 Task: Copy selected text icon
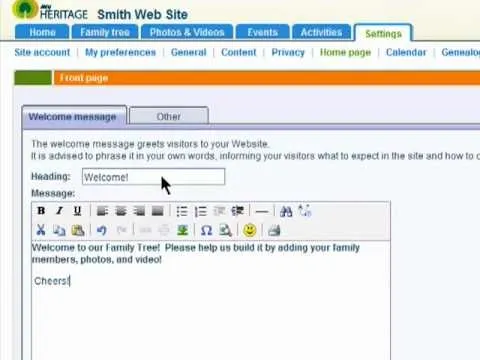(x=59, y=230)
